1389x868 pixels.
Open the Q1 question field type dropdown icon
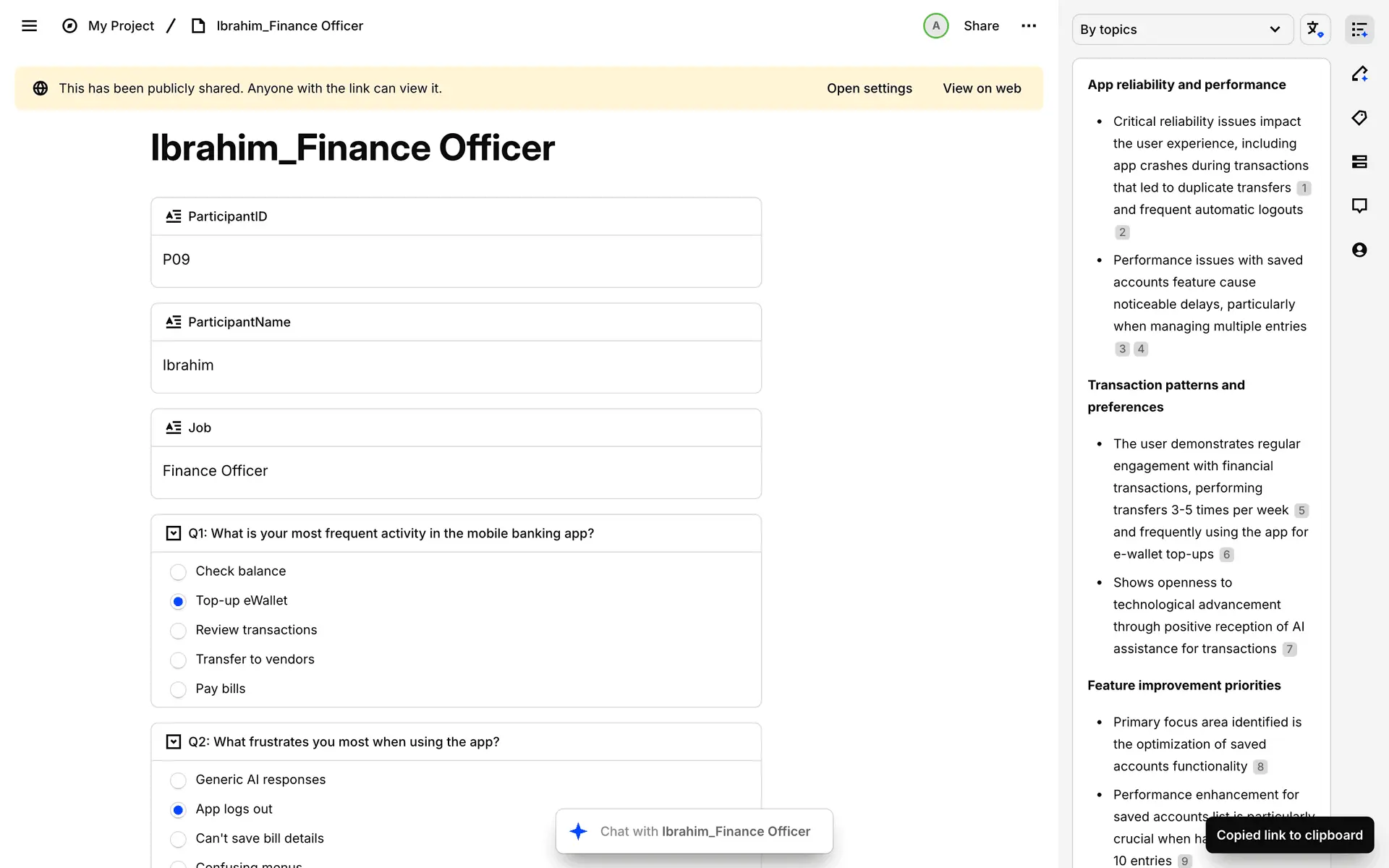[x=174, y=534]
